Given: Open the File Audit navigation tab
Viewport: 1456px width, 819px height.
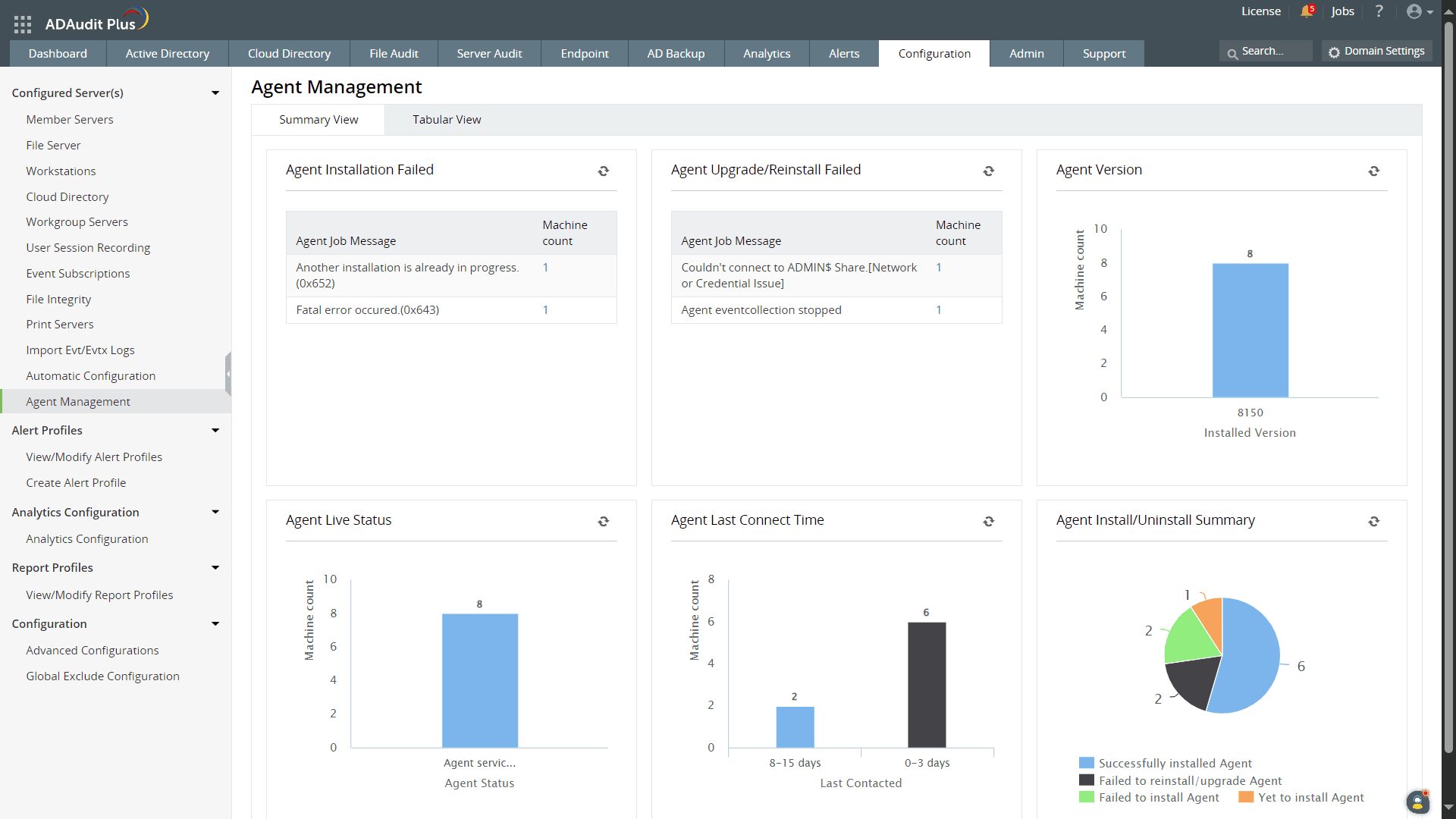Looking at the screenshot, I should [x=393, y=53].
